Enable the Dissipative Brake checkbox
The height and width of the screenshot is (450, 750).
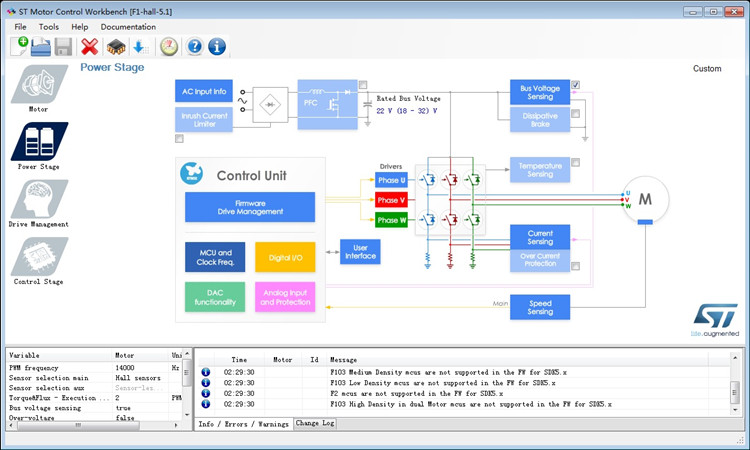click(x=575, y=113)
